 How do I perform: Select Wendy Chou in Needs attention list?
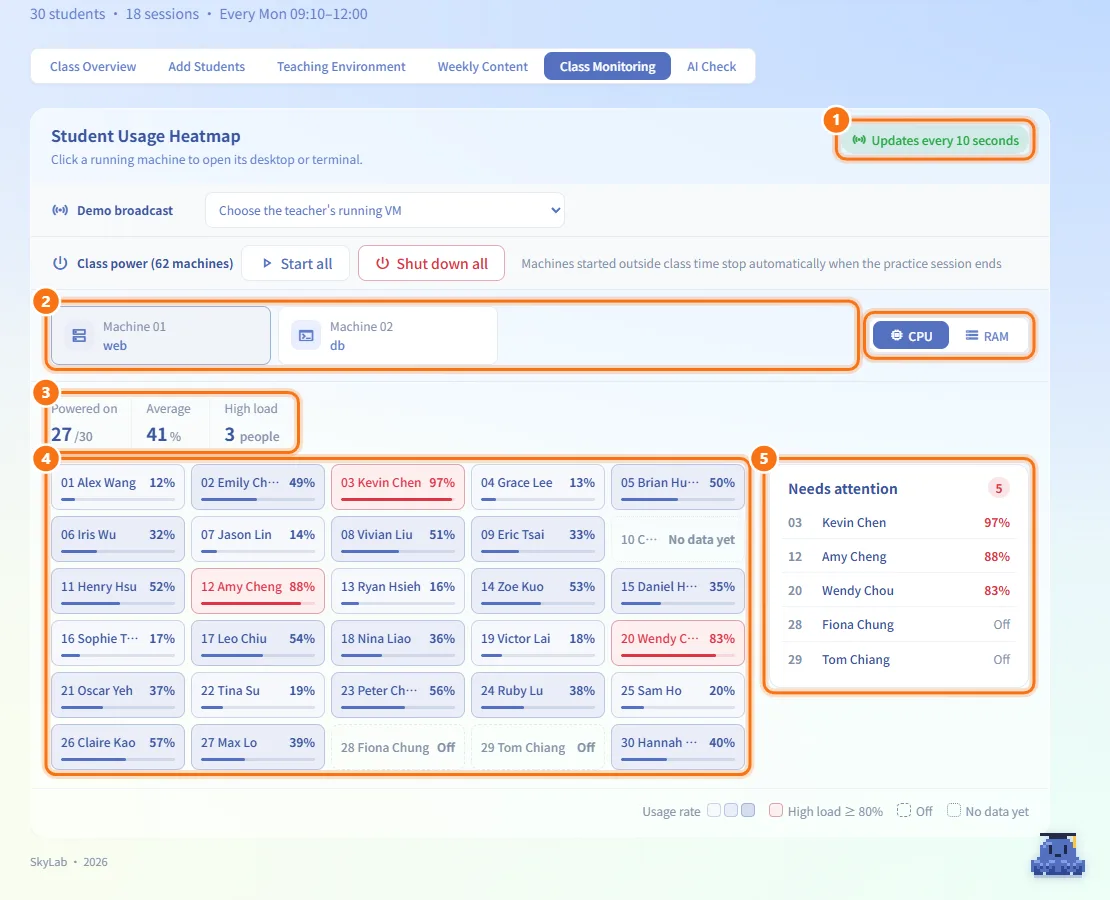898,591
